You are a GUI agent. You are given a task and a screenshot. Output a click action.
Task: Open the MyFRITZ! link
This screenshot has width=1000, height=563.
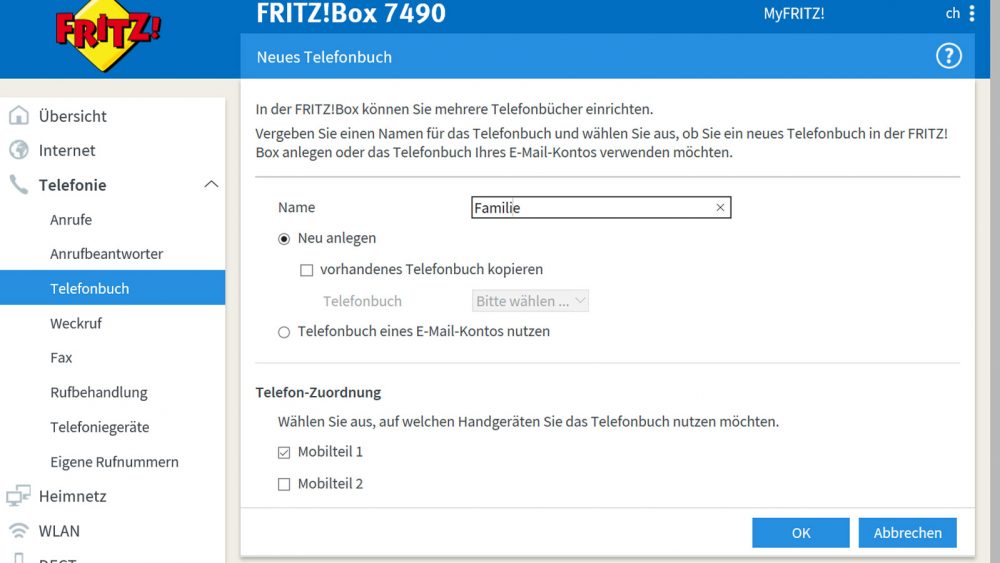794,13
